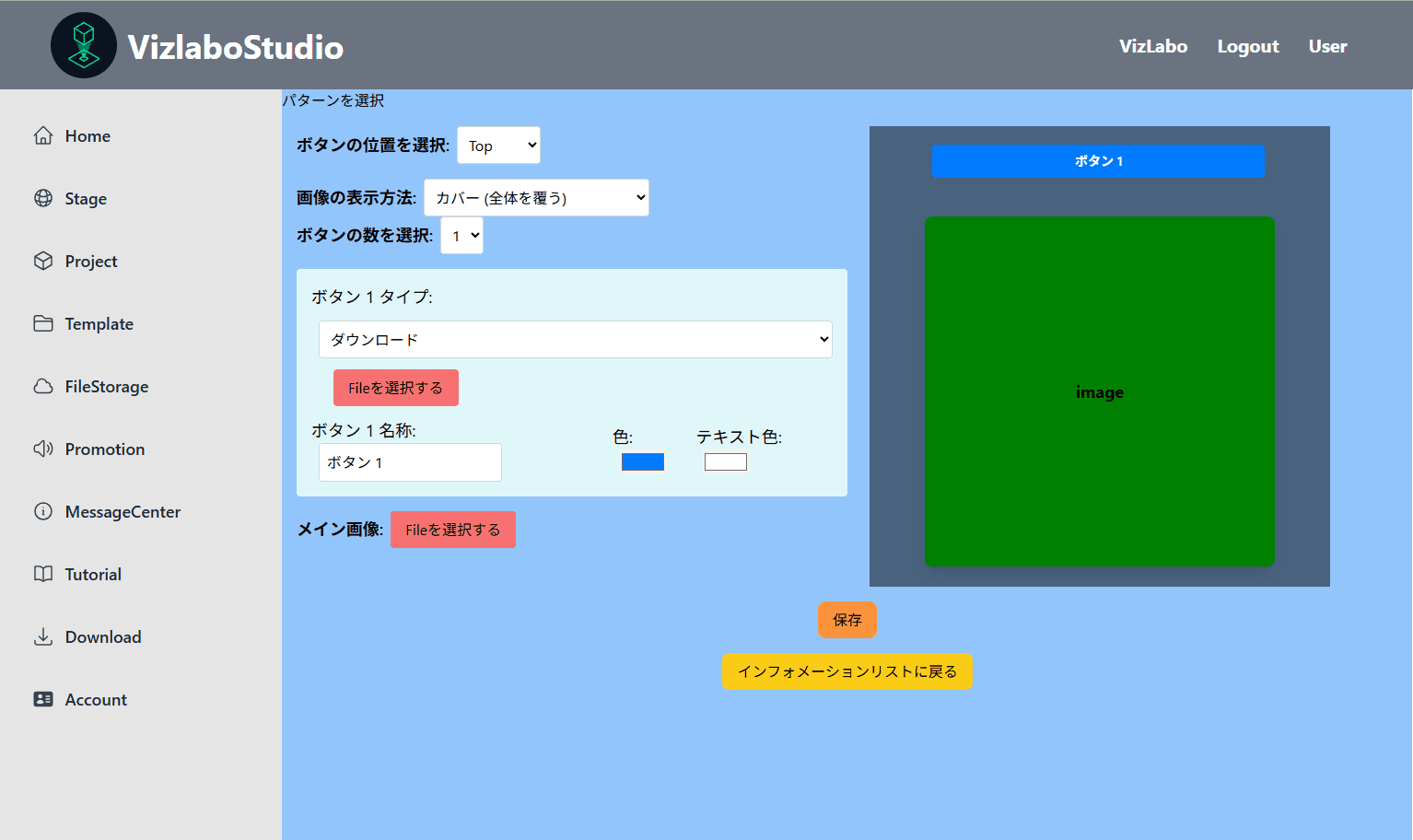Expand the image display method dropdown
The height and width of the screenshot is (840, 1413).
pos(536,198)
